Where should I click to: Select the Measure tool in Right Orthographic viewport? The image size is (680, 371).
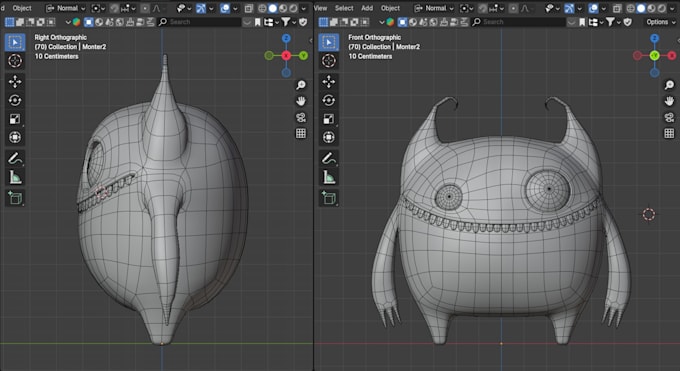coord(15,177)
